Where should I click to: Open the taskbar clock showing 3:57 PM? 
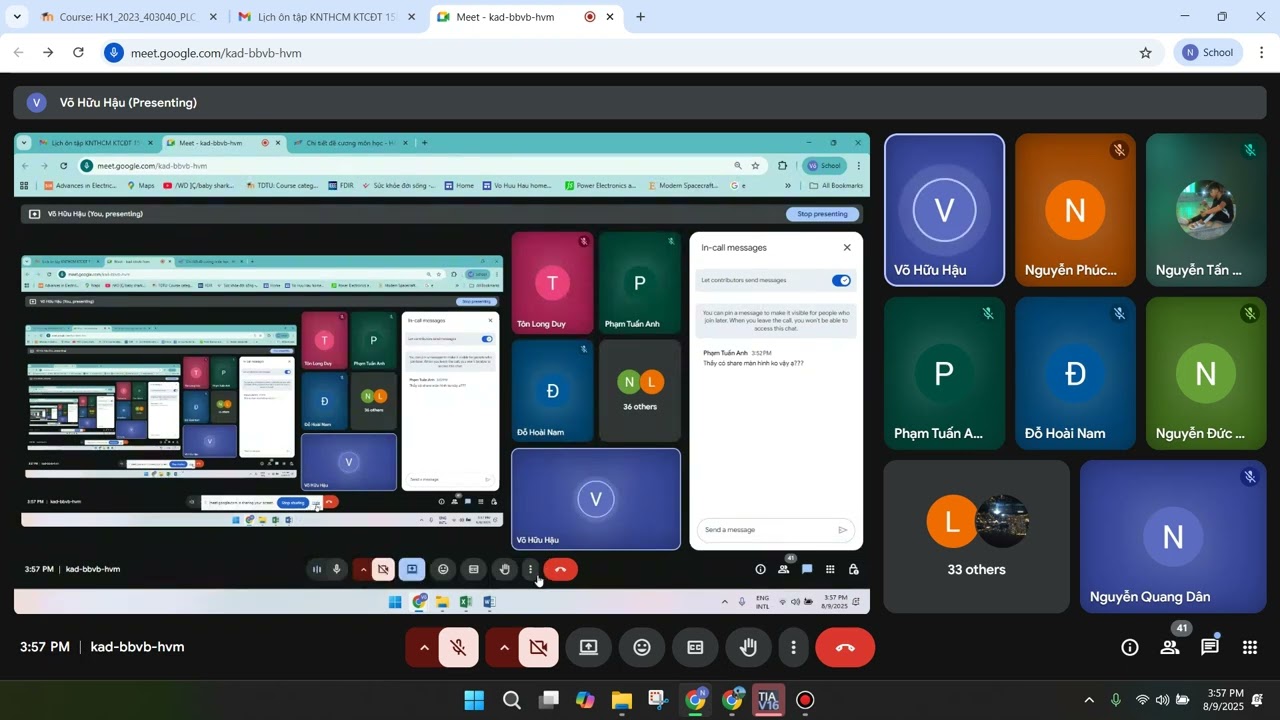(1225, 700)
